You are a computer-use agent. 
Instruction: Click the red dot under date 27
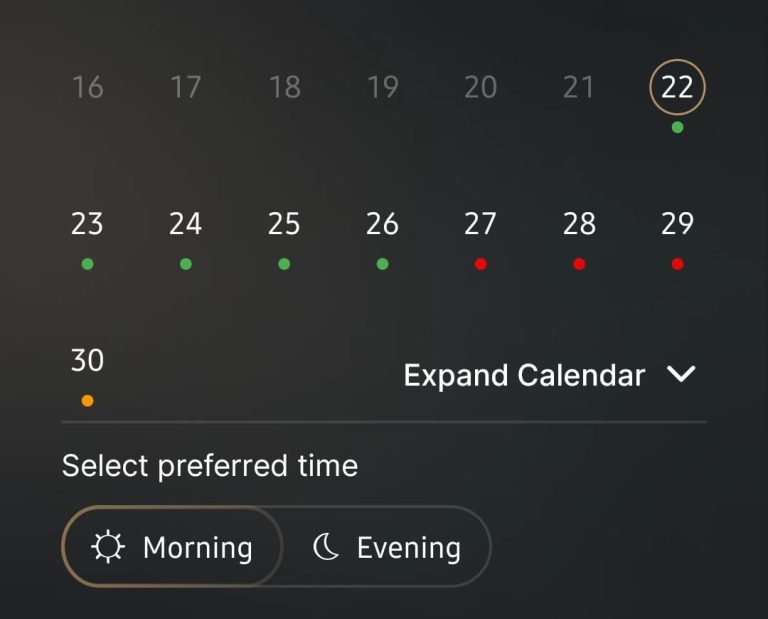480,264
